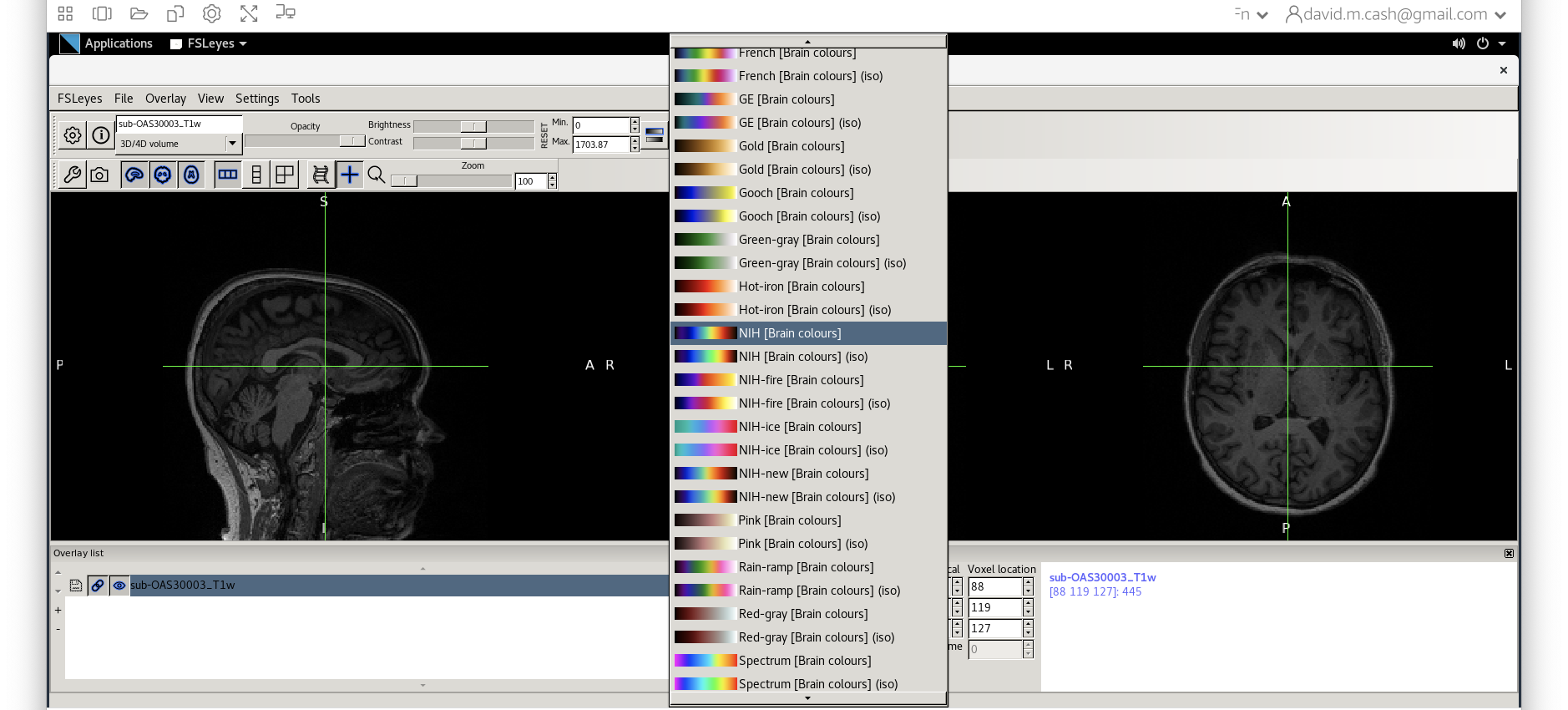Screen dimensions: 1568x710
Task: Open the Tools menu
Action: (x=306, y=99)
